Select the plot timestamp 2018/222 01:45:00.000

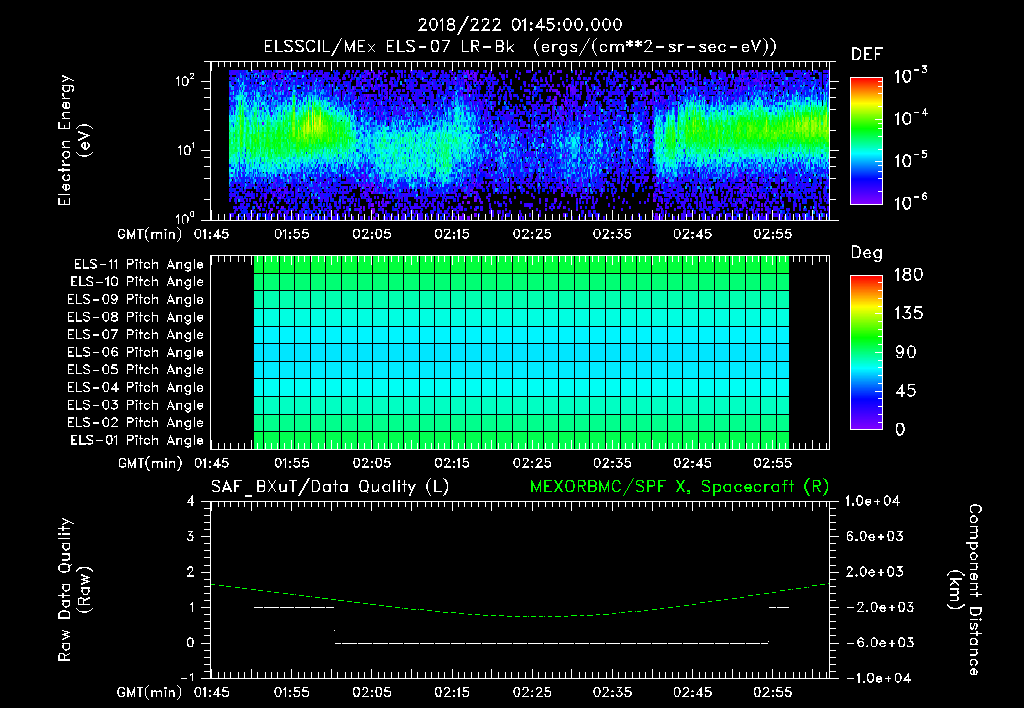click(520, 25)
